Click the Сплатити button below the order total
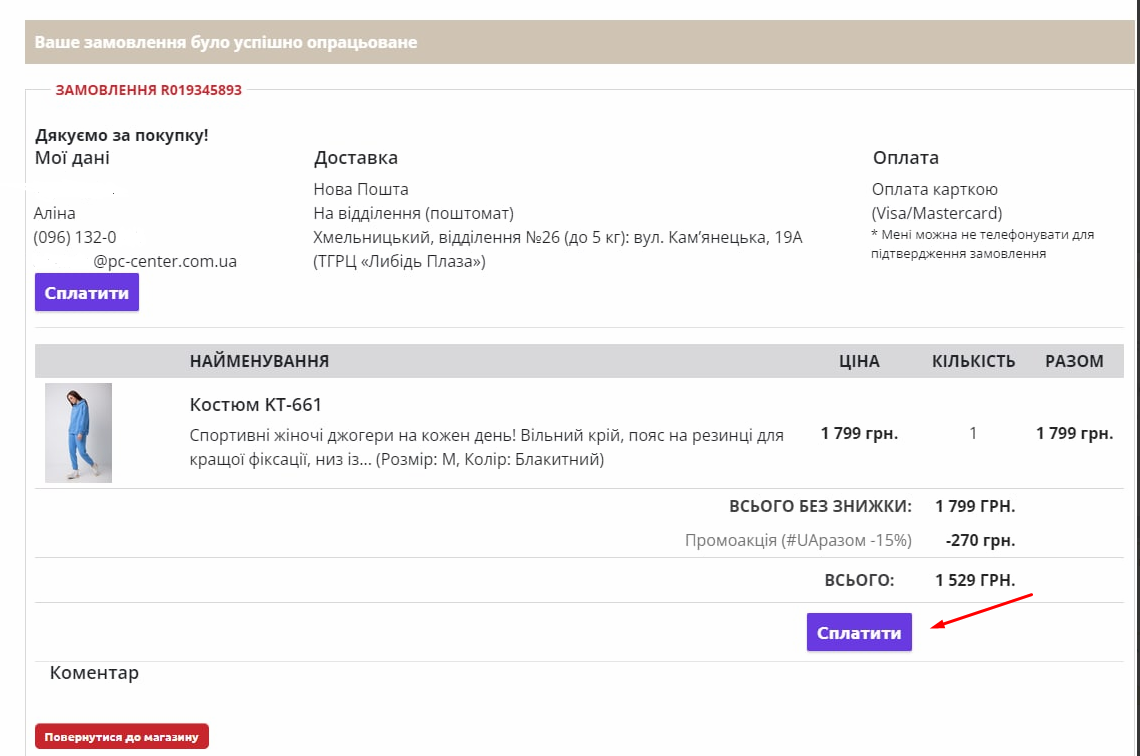Image resolution: width=1140 pixels, height=756 pixels. tap(859, 632)
